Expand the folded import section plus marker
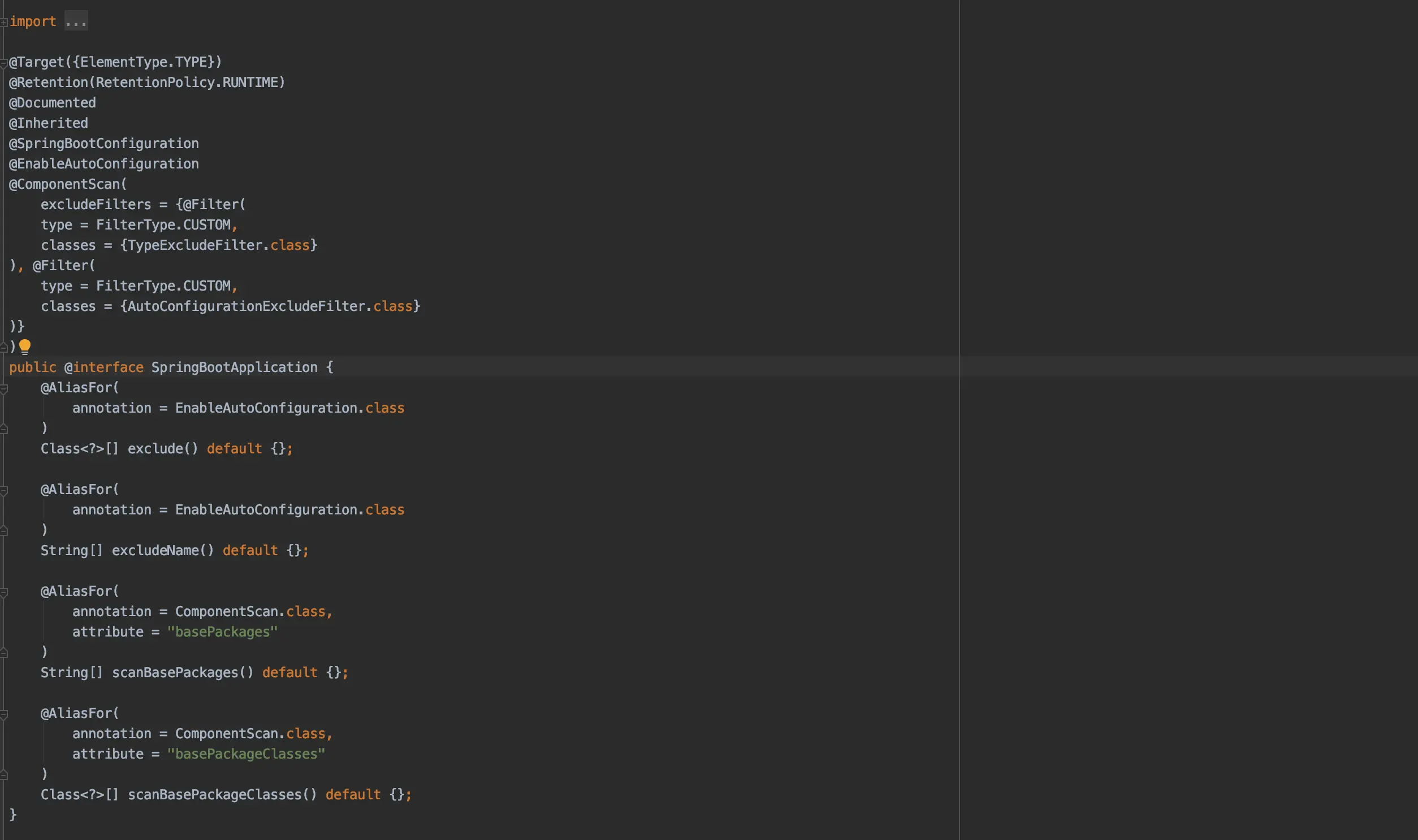The image size is (1418, 840). click(x=3, y=22)
